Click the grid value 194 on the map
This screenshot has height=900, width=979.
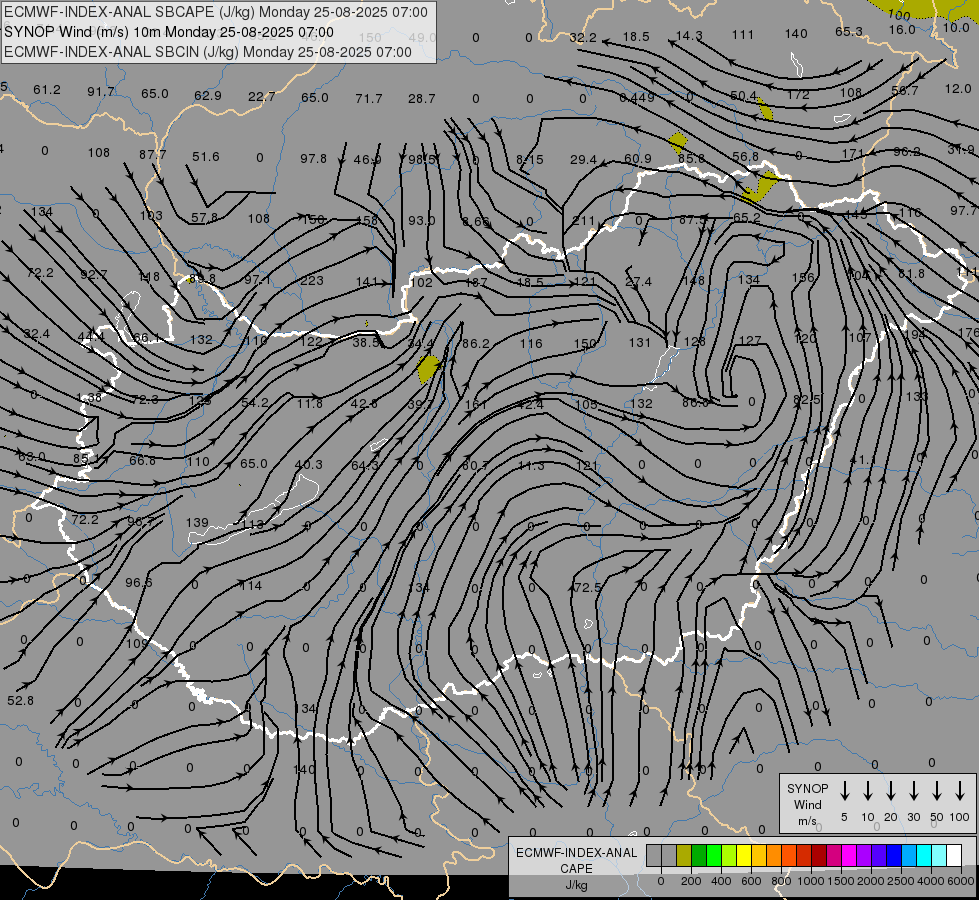915,335
